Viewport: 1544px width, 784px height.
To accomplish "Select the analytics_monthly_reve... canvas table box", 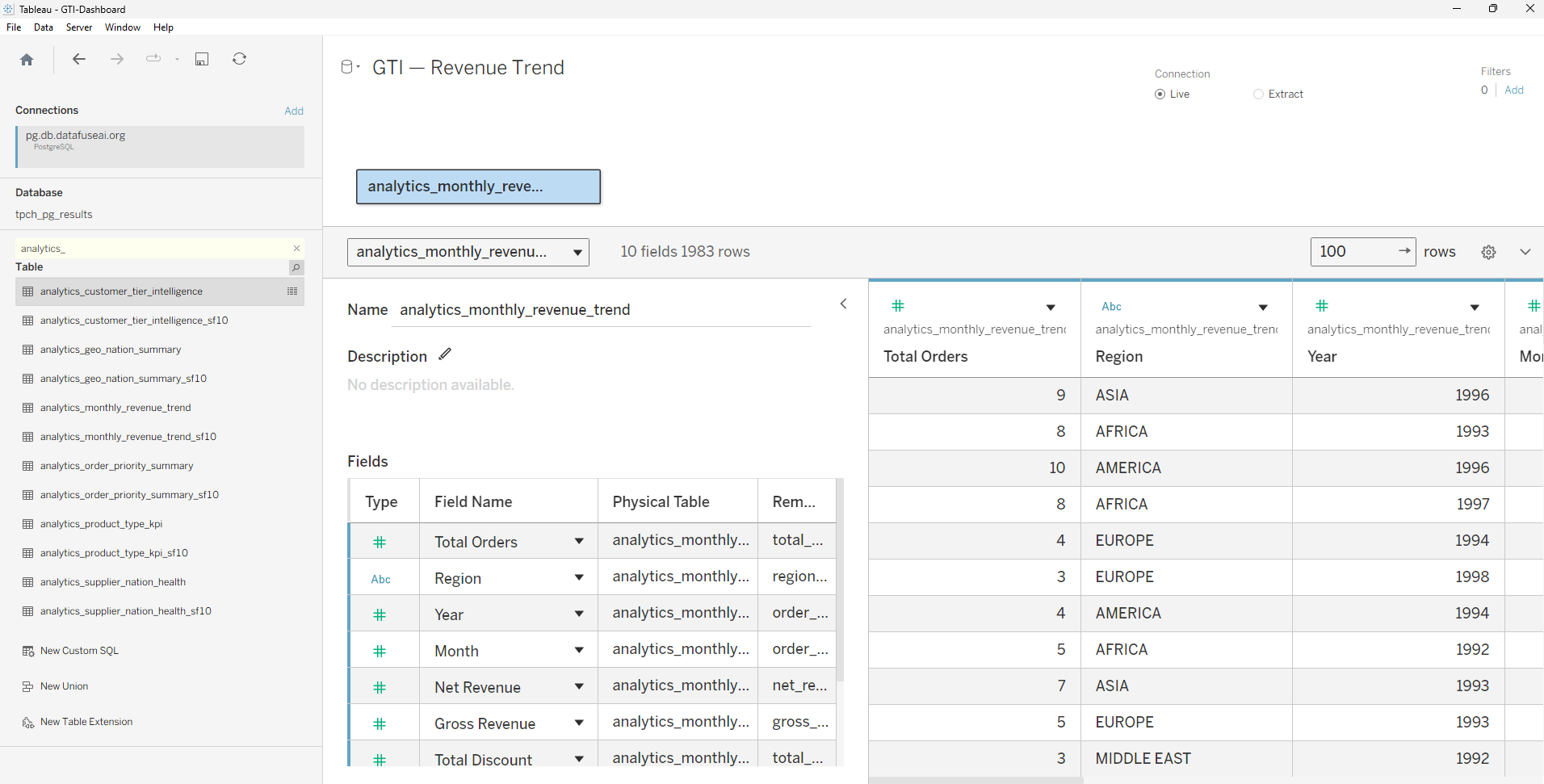I will click(478, 187).
